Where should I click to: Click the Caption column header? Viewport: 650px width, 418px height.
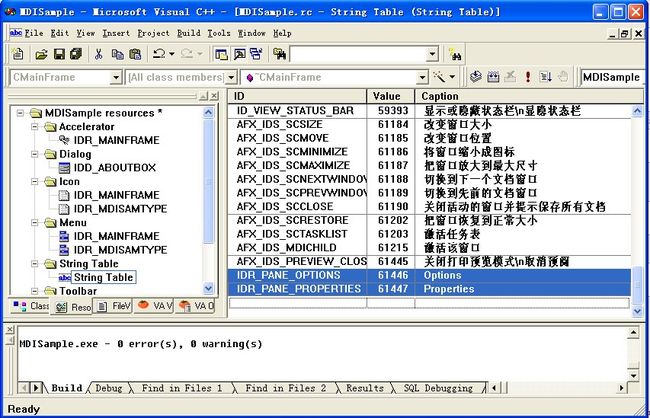529,96
